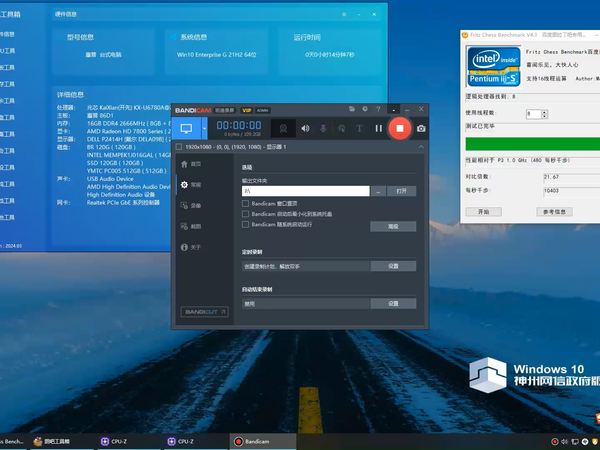Open the hamburger menu in hardware info window

coord(344,15)
